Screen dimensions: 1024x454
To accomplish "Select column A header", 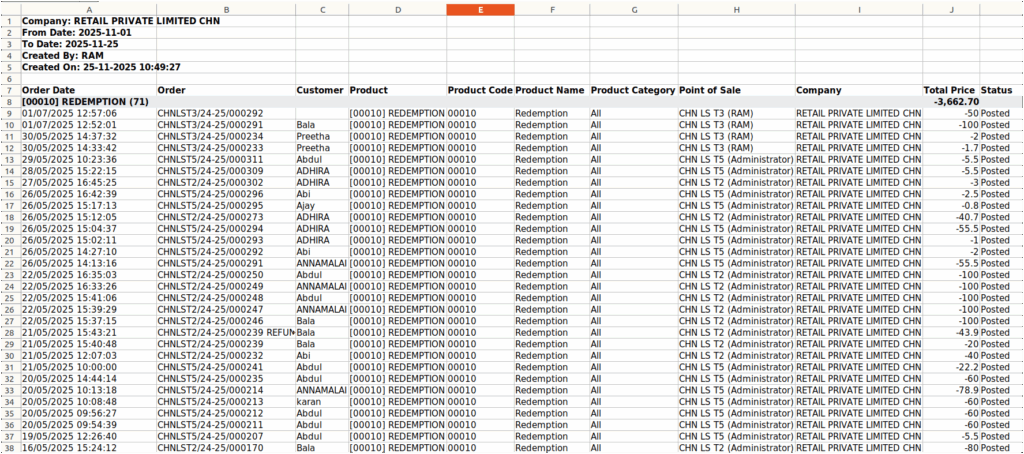I will [x=88, y=9].
